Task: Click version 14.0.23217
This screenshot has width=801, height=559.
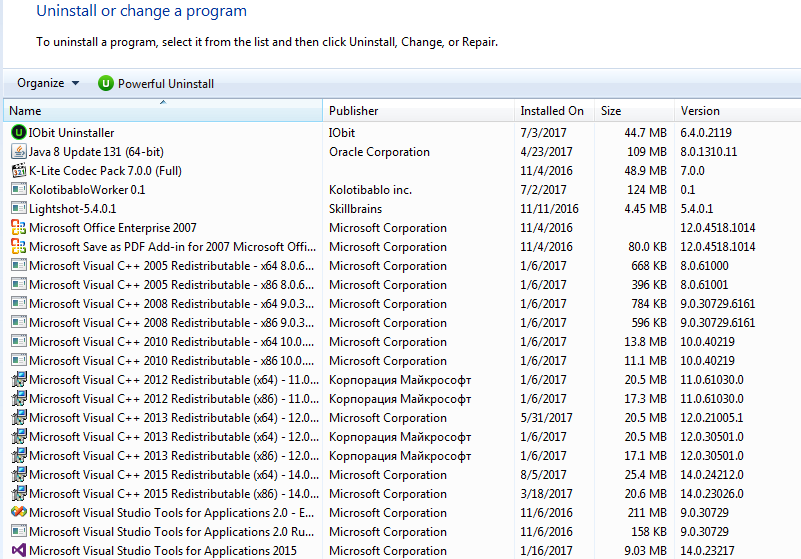Action: (708, 550)
